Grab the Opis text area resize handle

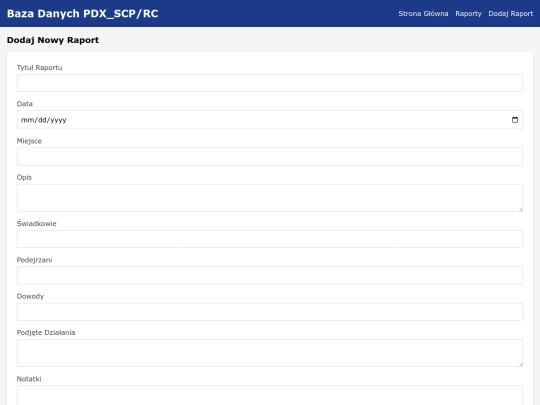520,209
